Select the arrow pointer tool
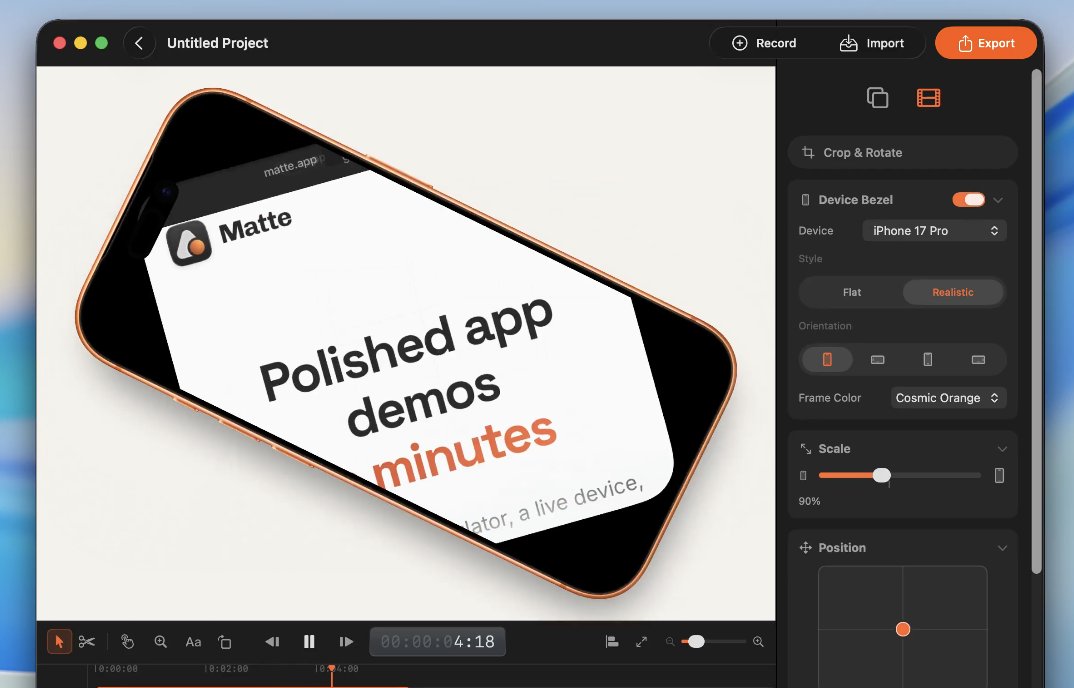This screenshot has height=688, width=1074. 59,641
